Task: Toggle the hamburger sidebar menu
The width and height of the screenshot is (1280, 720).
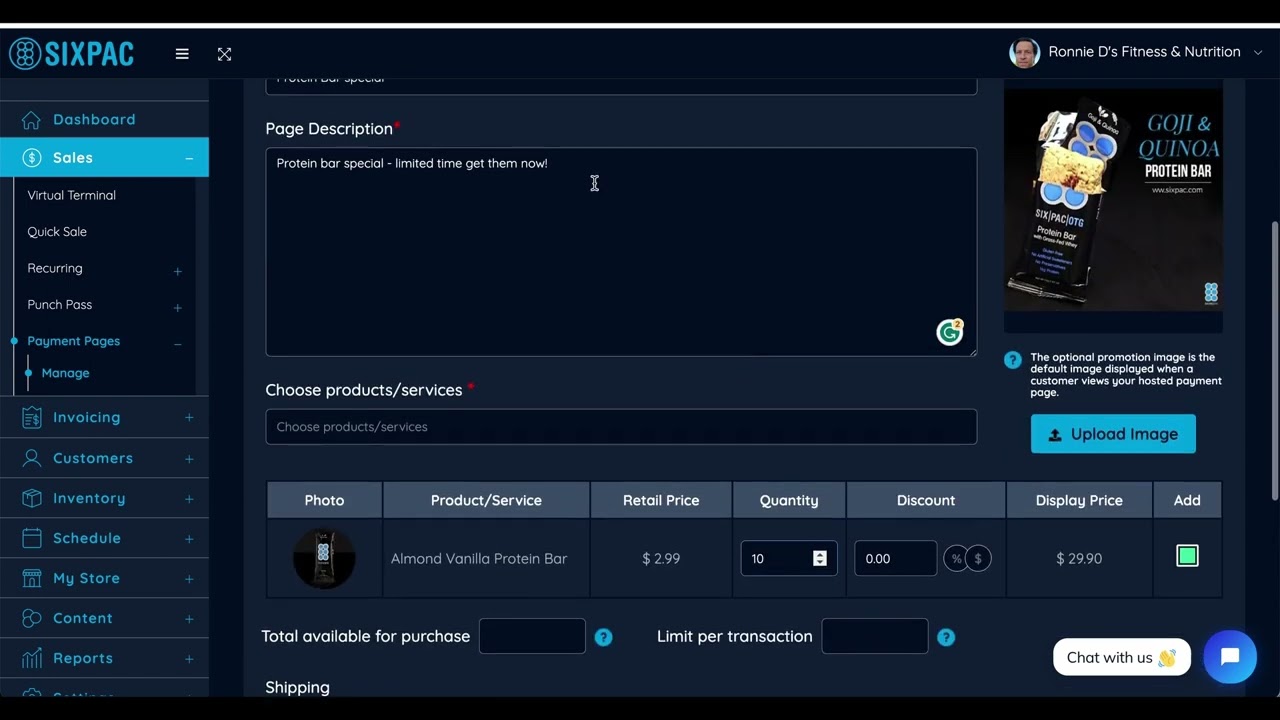Action: (182, 54)
